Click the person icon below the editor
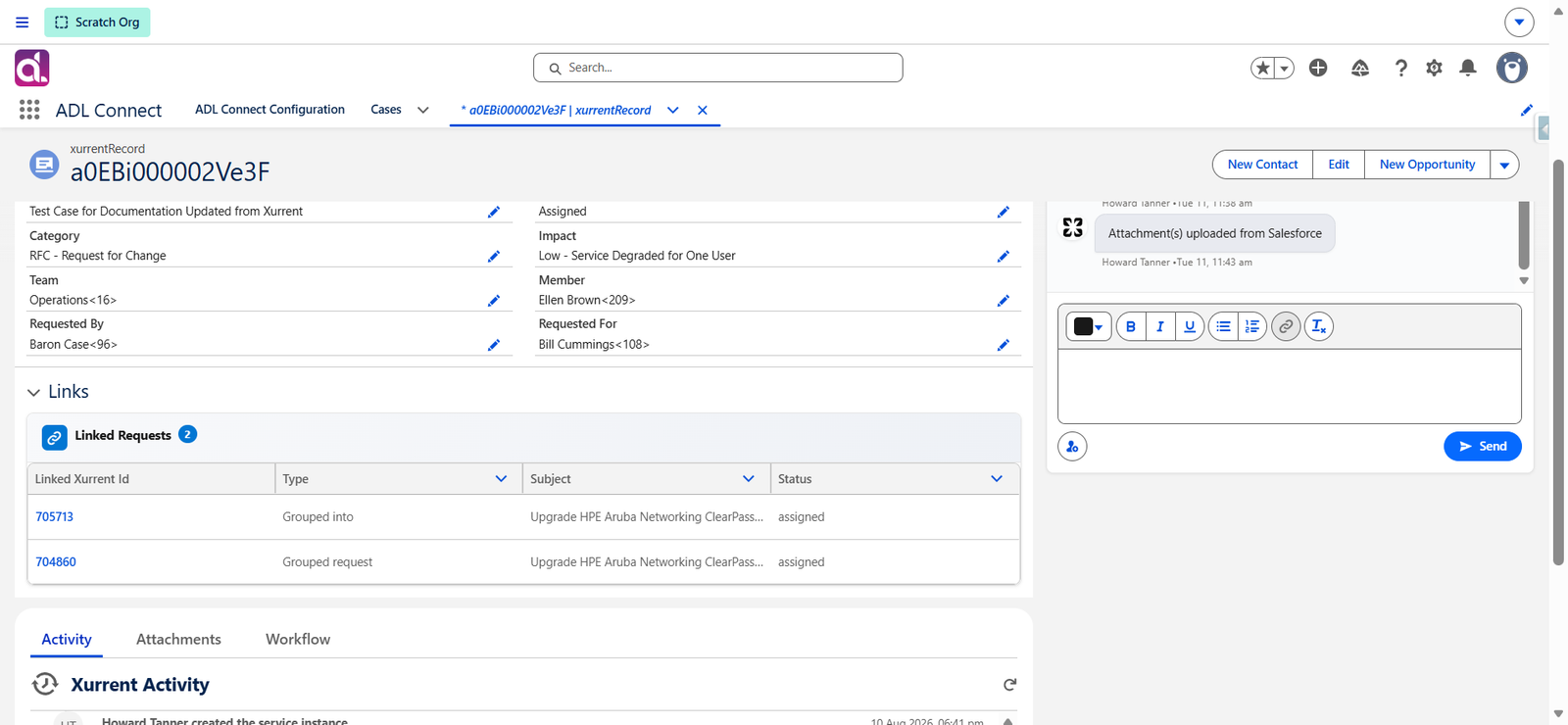The image size is (1568, 725). click(x=1072, y=447)
